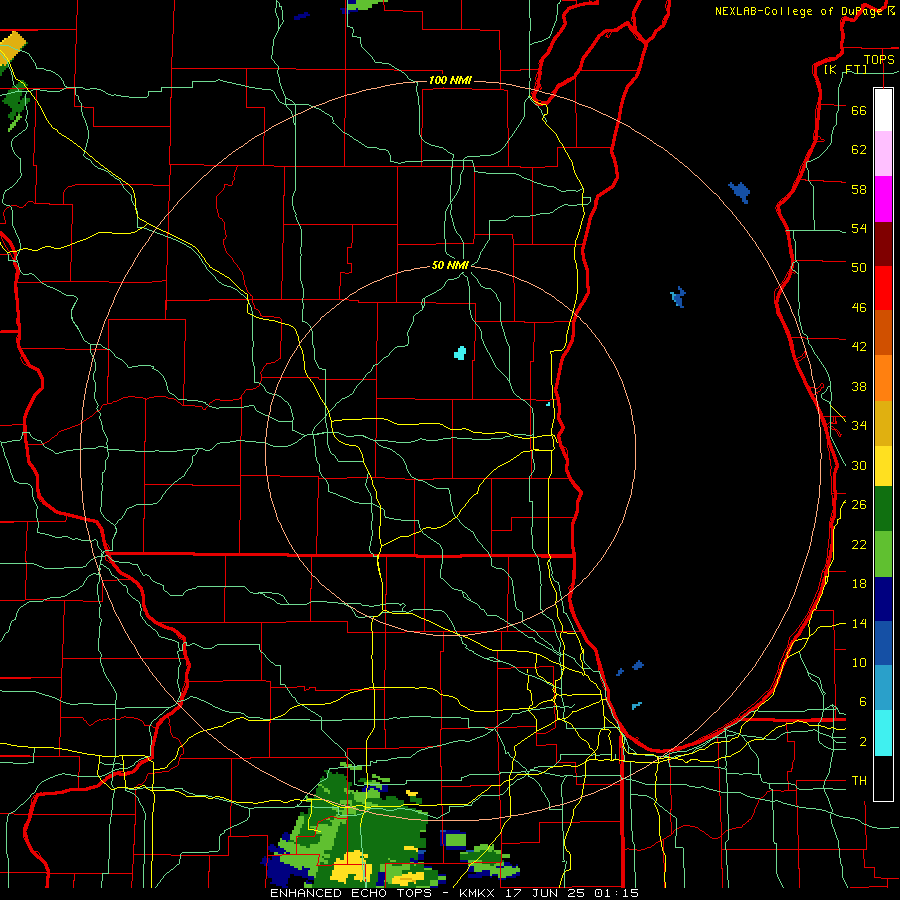
Task: Click the black TH legend swatch
Action: 883,778
